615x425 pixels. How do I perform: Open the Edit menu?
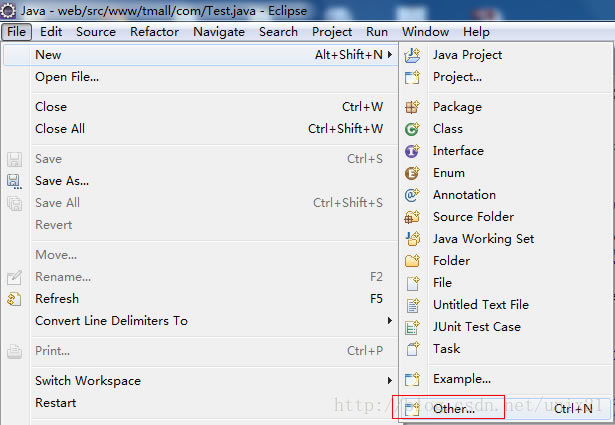51,32
